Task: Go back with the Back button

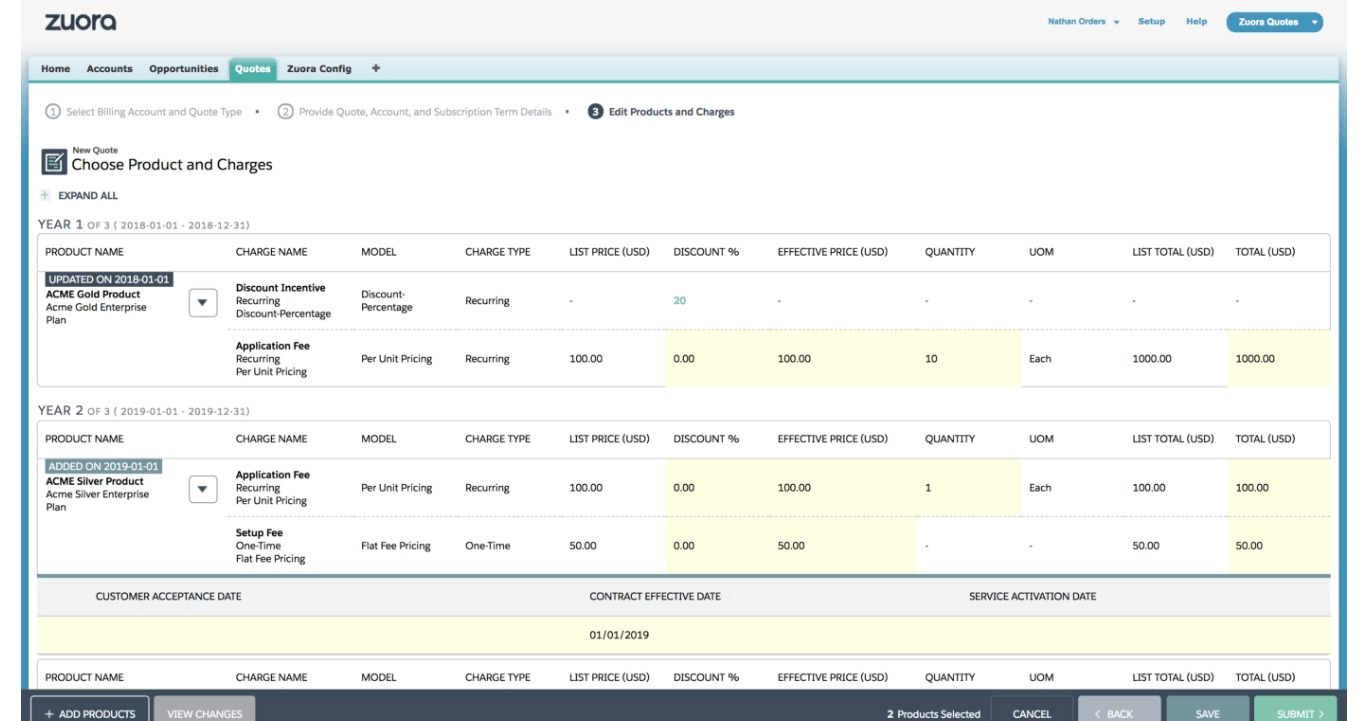Action: point(1118,714)
